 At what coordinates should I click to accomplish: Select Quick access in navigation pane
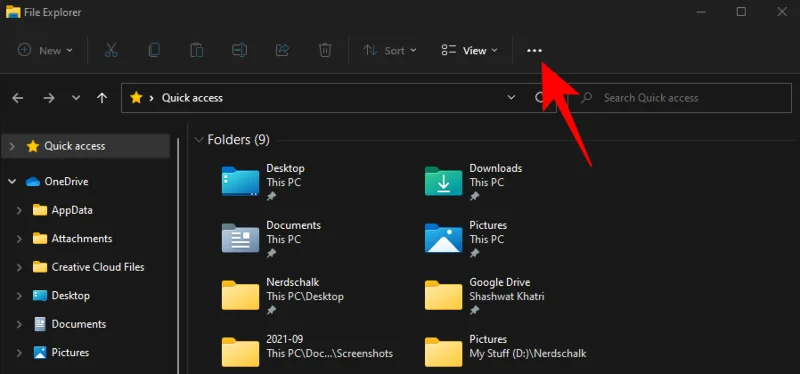point(86,146)
